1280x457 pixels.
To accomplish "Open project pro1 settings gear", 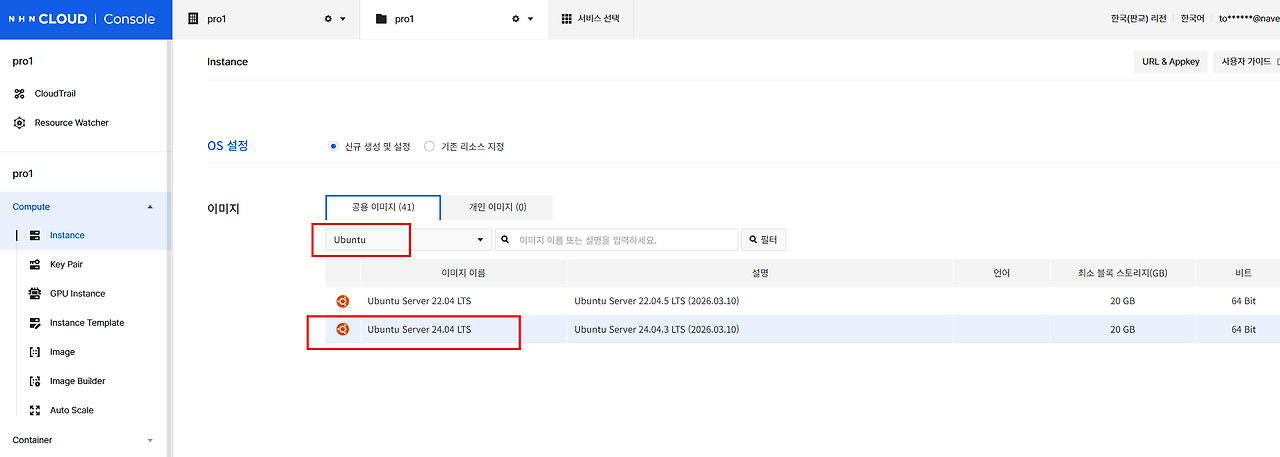I will coord(516,19).
